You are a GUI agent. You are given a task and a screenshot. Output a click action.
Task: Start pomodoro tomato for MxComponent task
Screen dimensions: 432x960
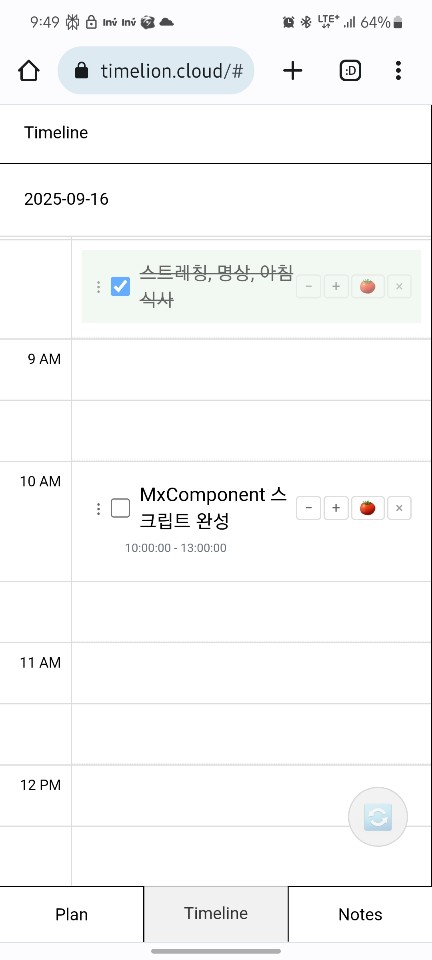(x=368, y=508)
